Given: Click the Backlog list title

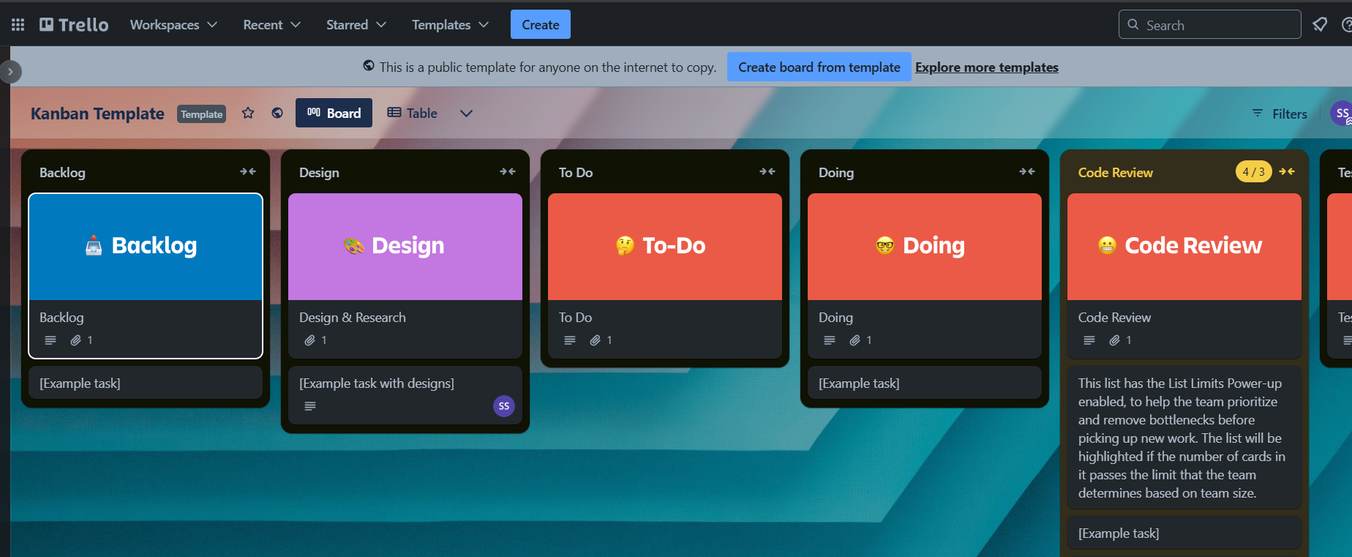Looking at the screenshot, I should click(x=62, y=172).
